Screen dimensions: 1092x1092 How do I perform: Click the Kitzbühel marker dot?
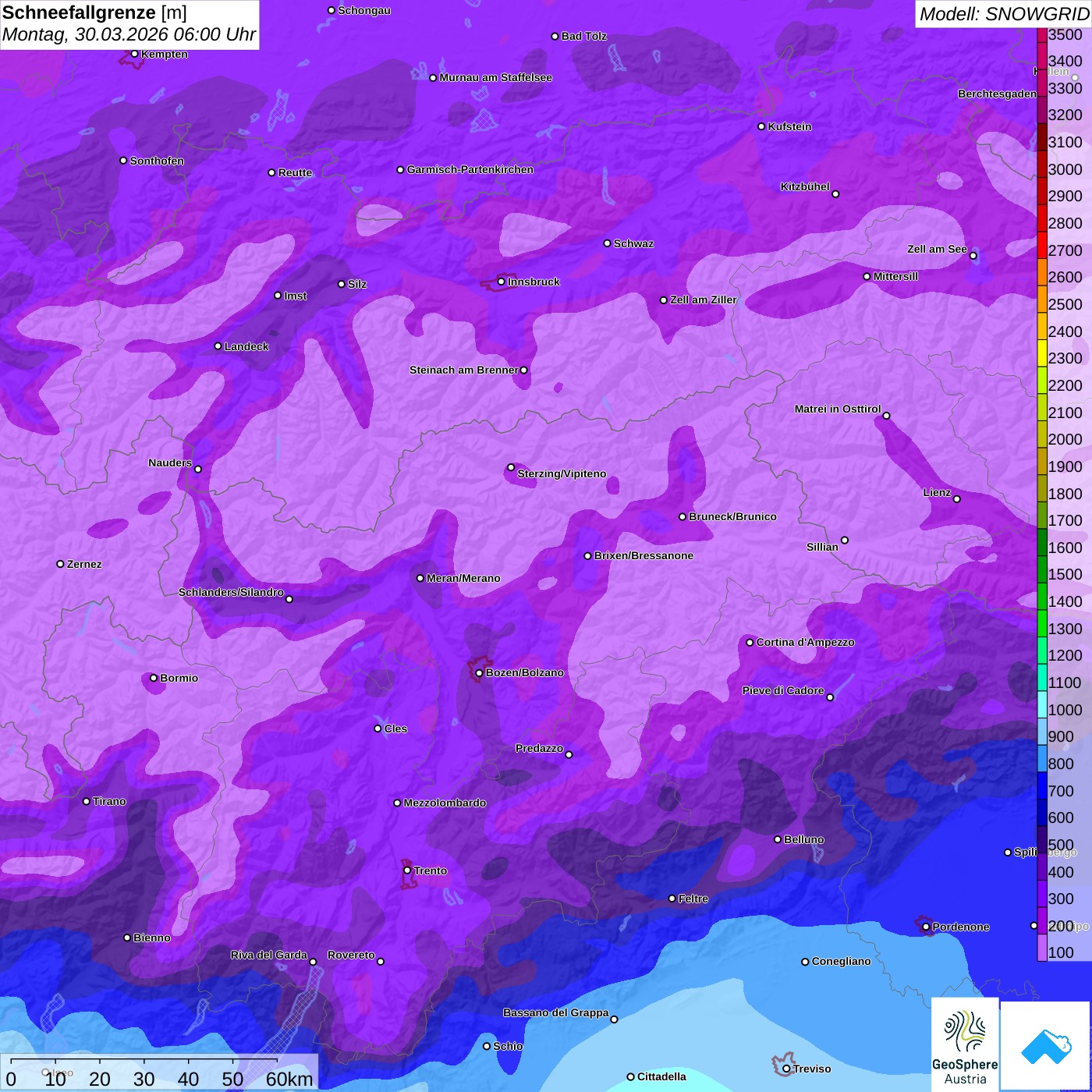tap(835, 193)
